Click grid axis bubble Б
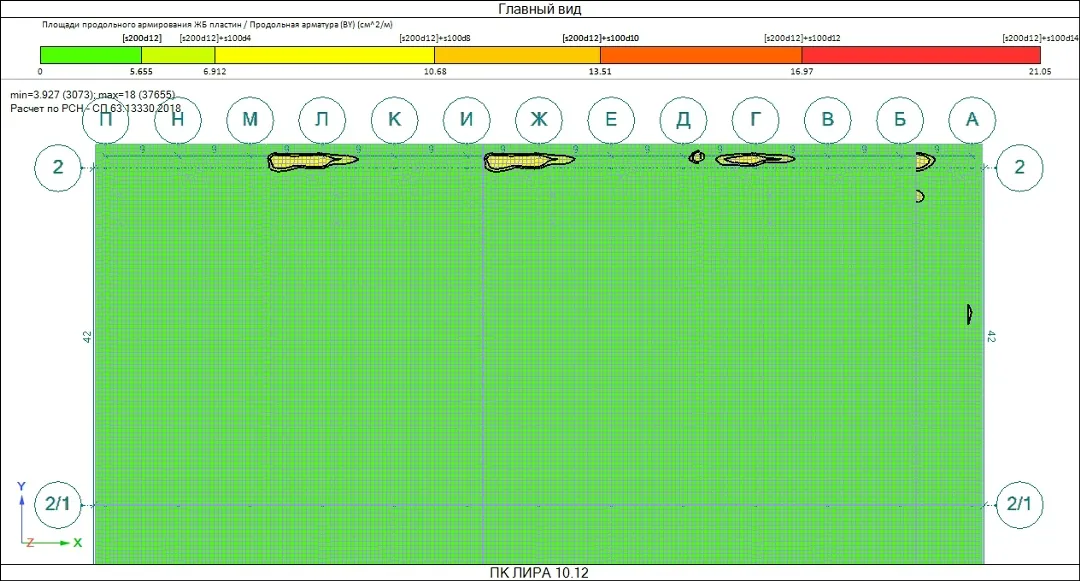This screenshot has height=581, width=1080. (x=900, y=120)
